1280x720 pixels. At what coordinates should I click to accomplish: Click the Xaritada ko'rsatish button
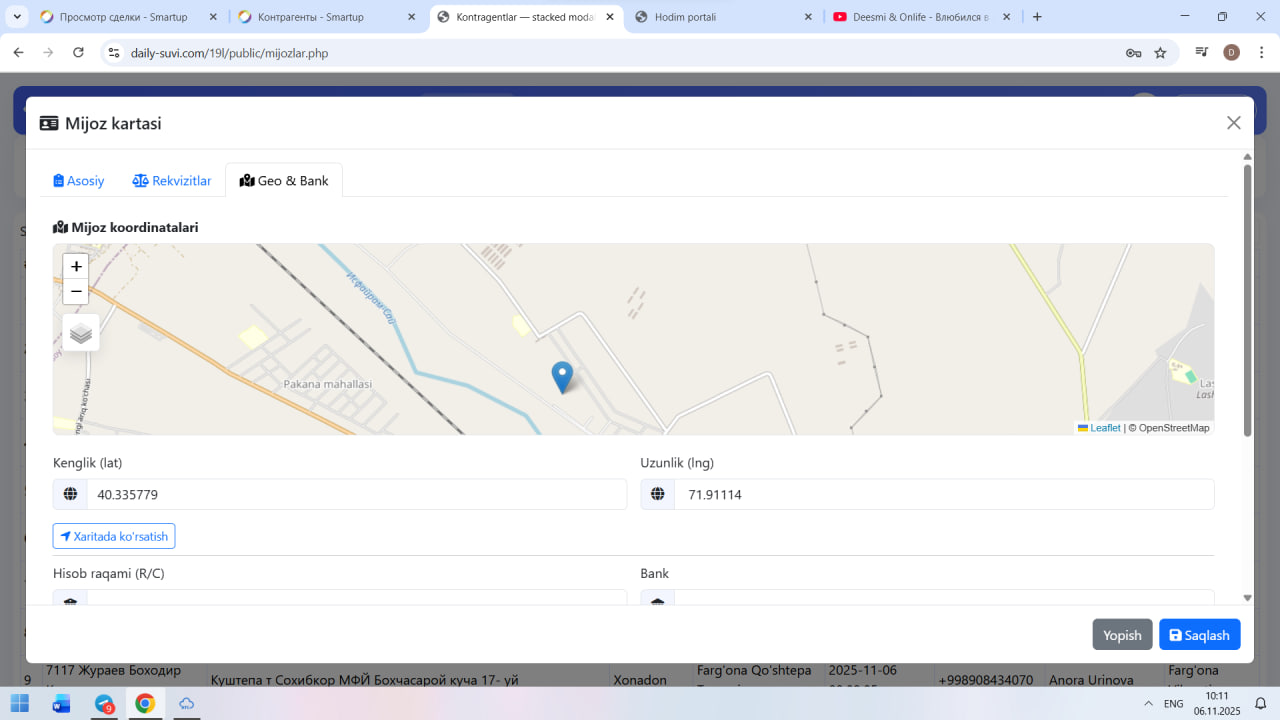point(114,536)
